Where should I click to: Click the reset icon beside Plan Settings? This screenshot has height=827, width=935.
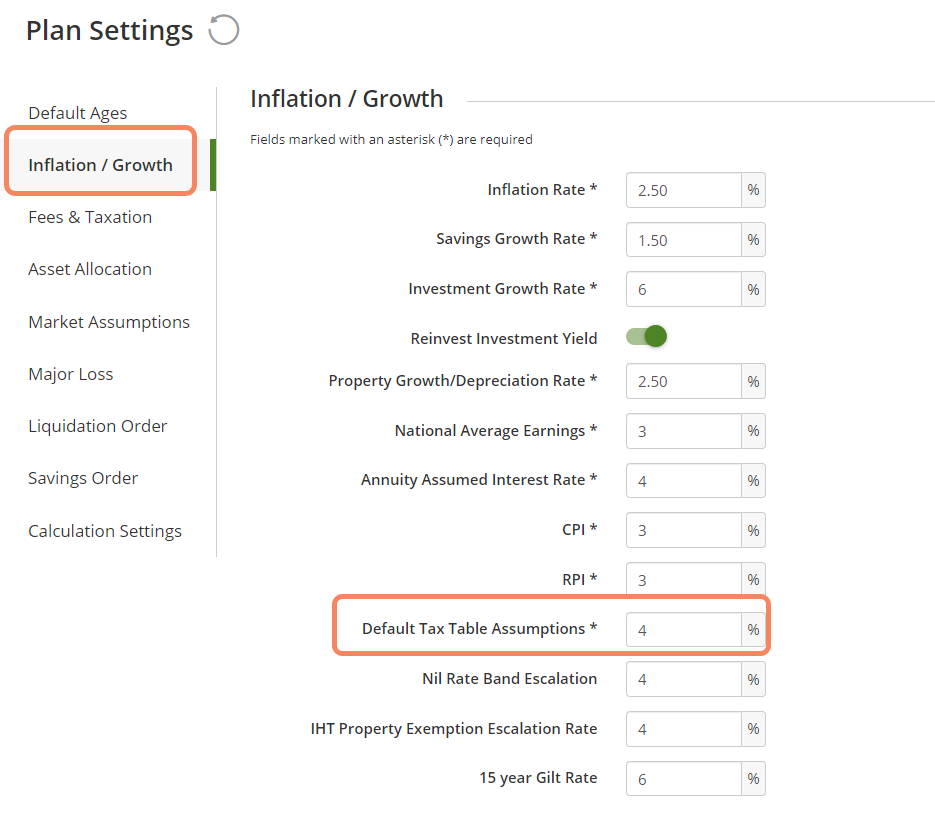pyautogui.click(x=223, y=31)
